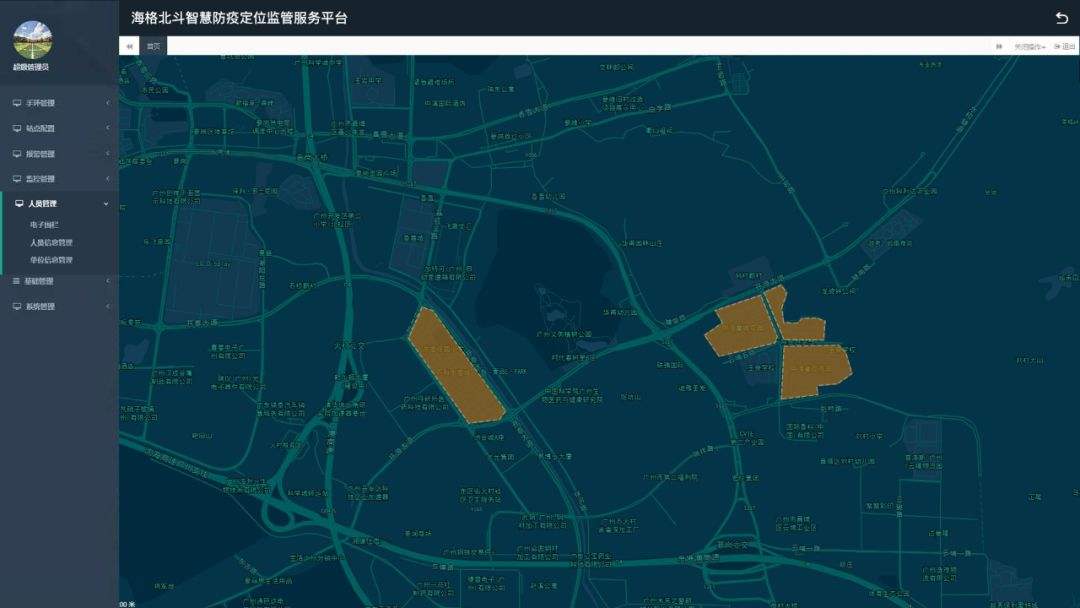Screen dimensions: 1080x608
Task: Select the 站点配置 sidebar icon
Action: pyautogui.click(x=15, y=128)
